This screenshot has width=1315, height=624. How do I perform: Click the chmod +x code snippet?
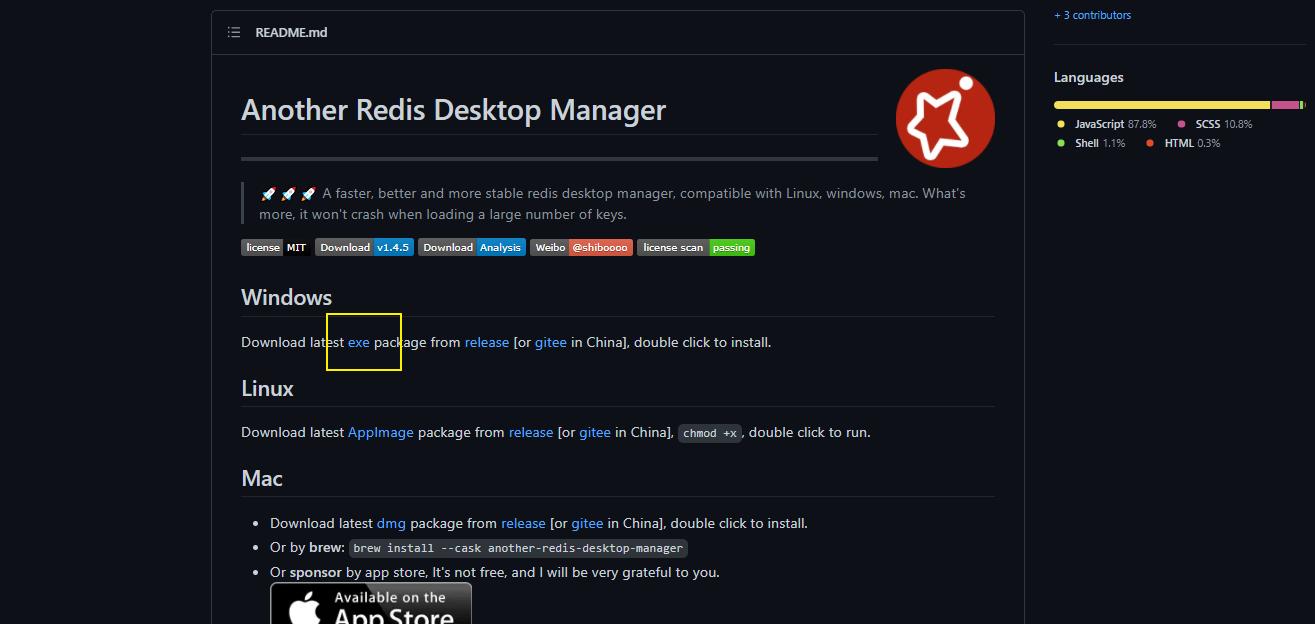(710, 433)
